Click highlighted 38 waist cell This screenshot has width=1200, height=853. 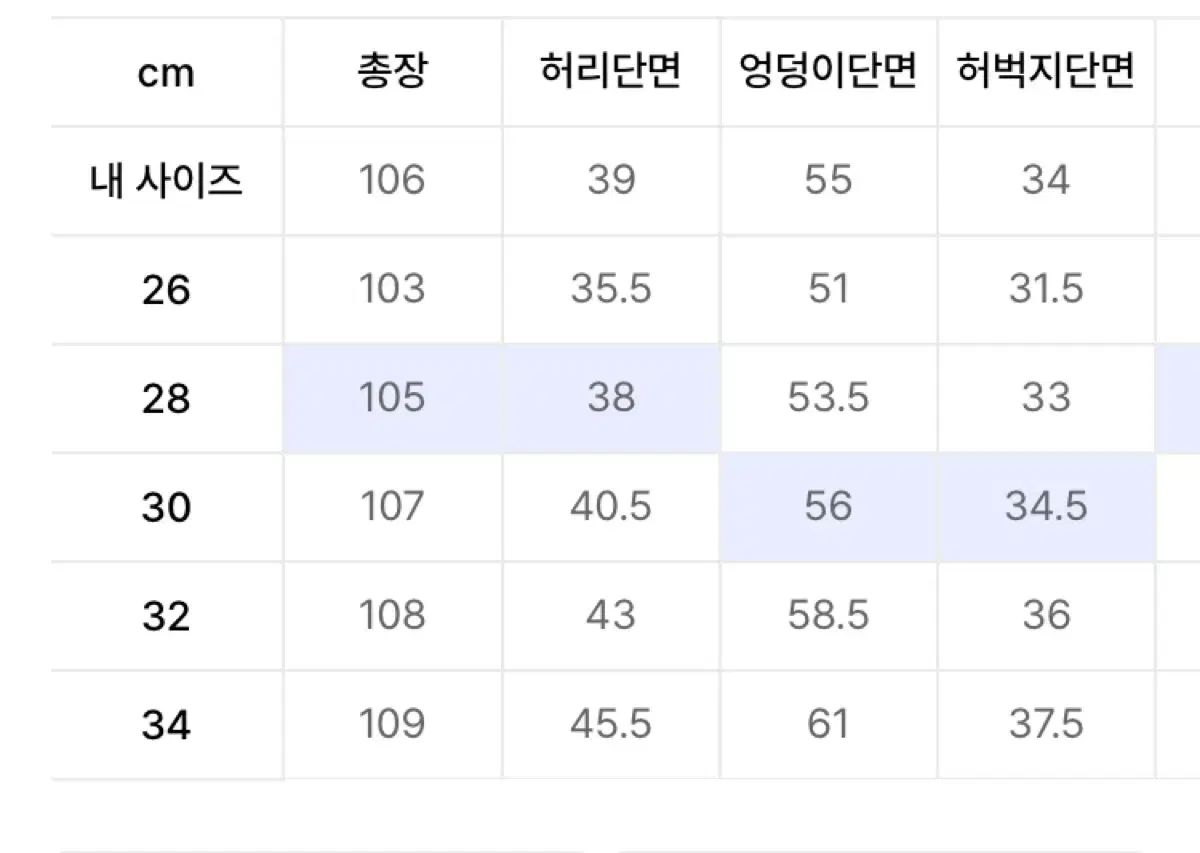[611, 398]
